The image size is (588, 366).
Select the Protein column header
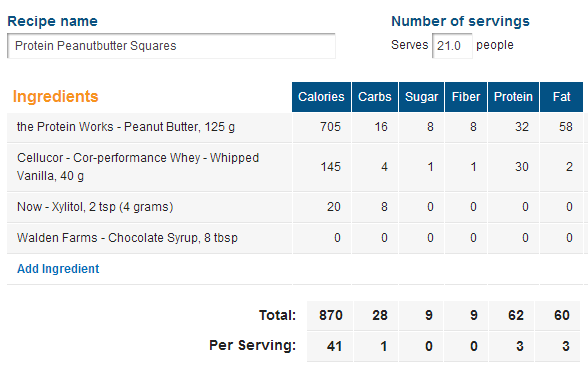(513, 97)
